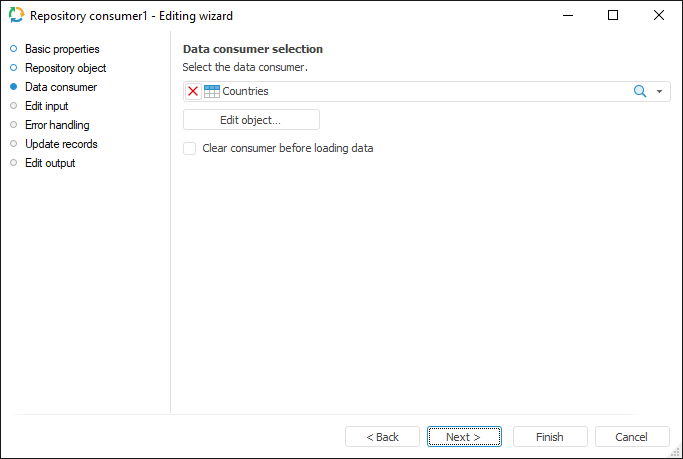The width and height of the screenshot is (683, 459).
Task: Click the Countries table icon
Action: (x=212, y=91)
